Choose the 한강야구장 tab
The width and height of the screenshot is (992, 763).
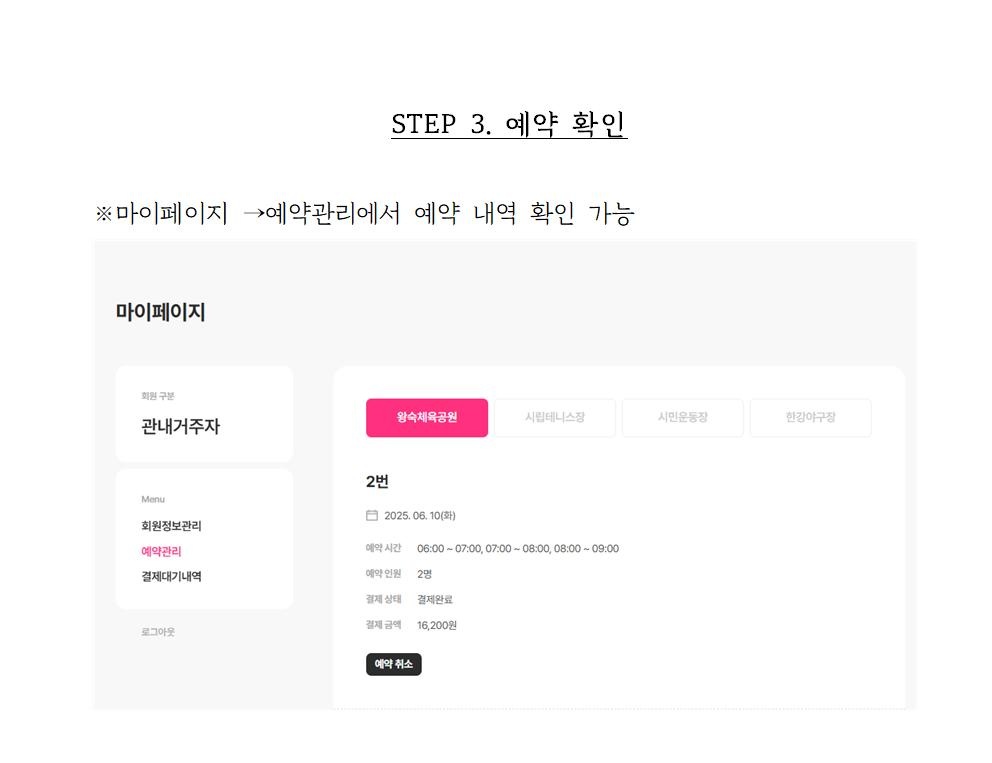[x=810, y=418]
